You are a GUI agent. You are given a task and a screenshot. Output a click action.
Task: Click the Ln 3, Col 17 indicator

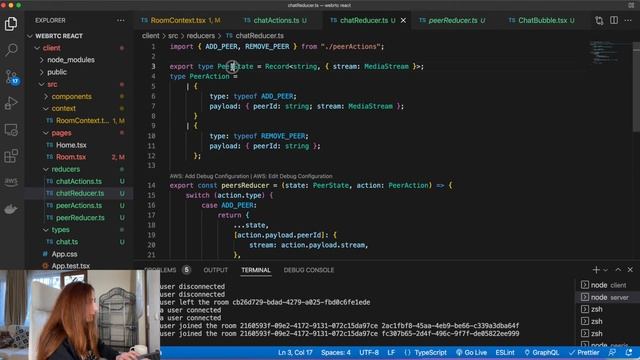[295, 352]
